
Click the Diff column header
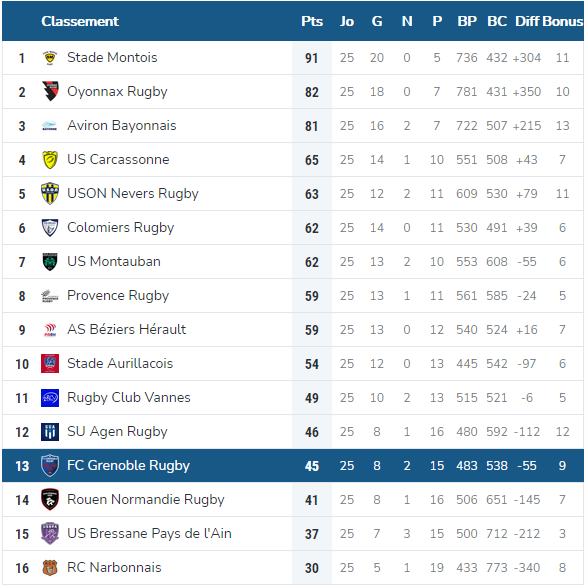pos(527,21)
